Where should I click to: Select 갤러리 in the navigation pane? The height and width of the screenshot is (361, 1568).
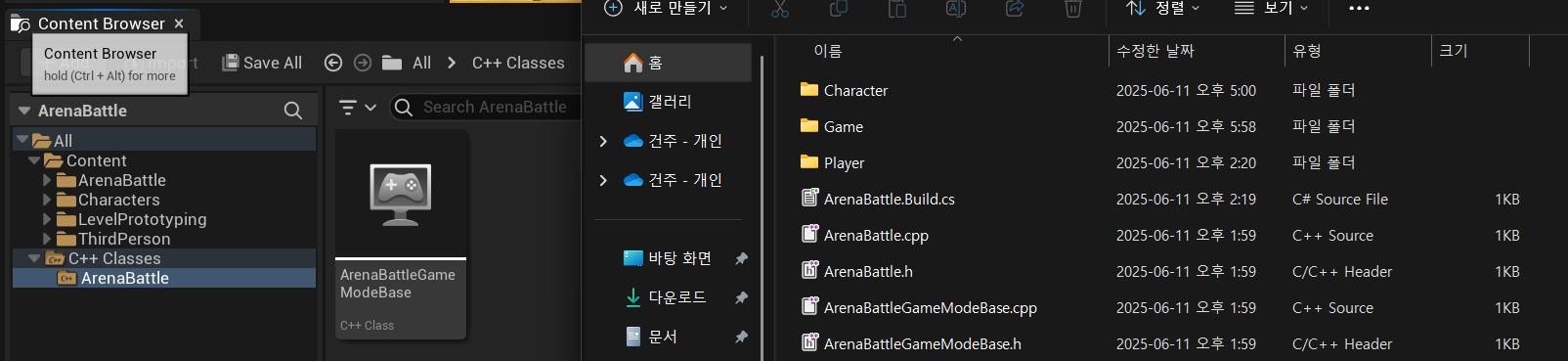669,102
